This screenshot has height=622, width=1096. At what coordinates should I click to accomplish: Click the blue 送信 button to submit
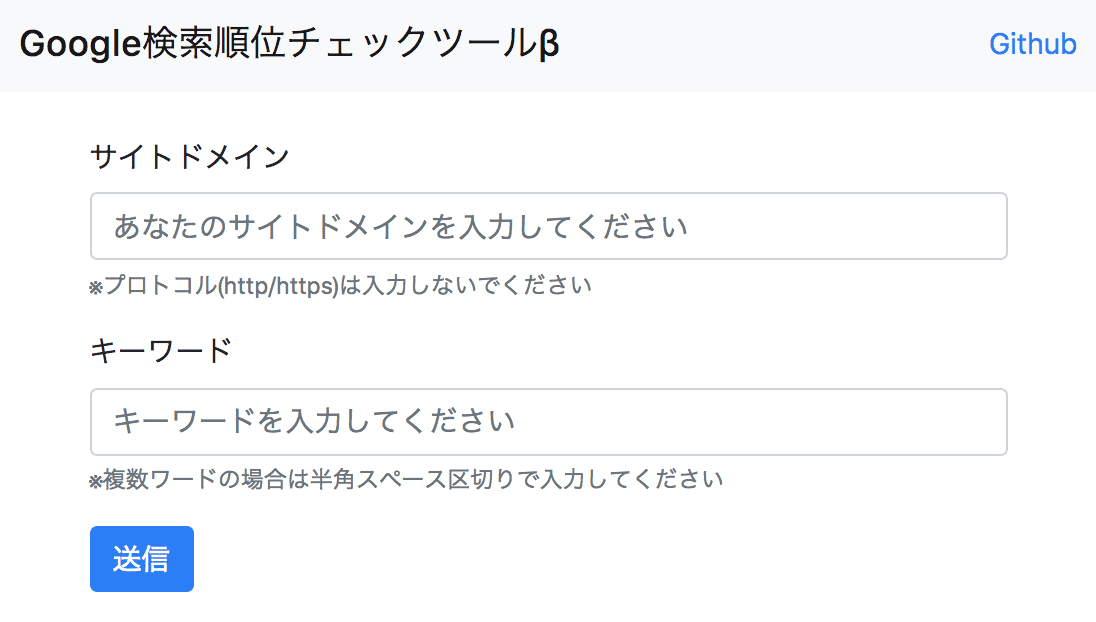[141, 558]
